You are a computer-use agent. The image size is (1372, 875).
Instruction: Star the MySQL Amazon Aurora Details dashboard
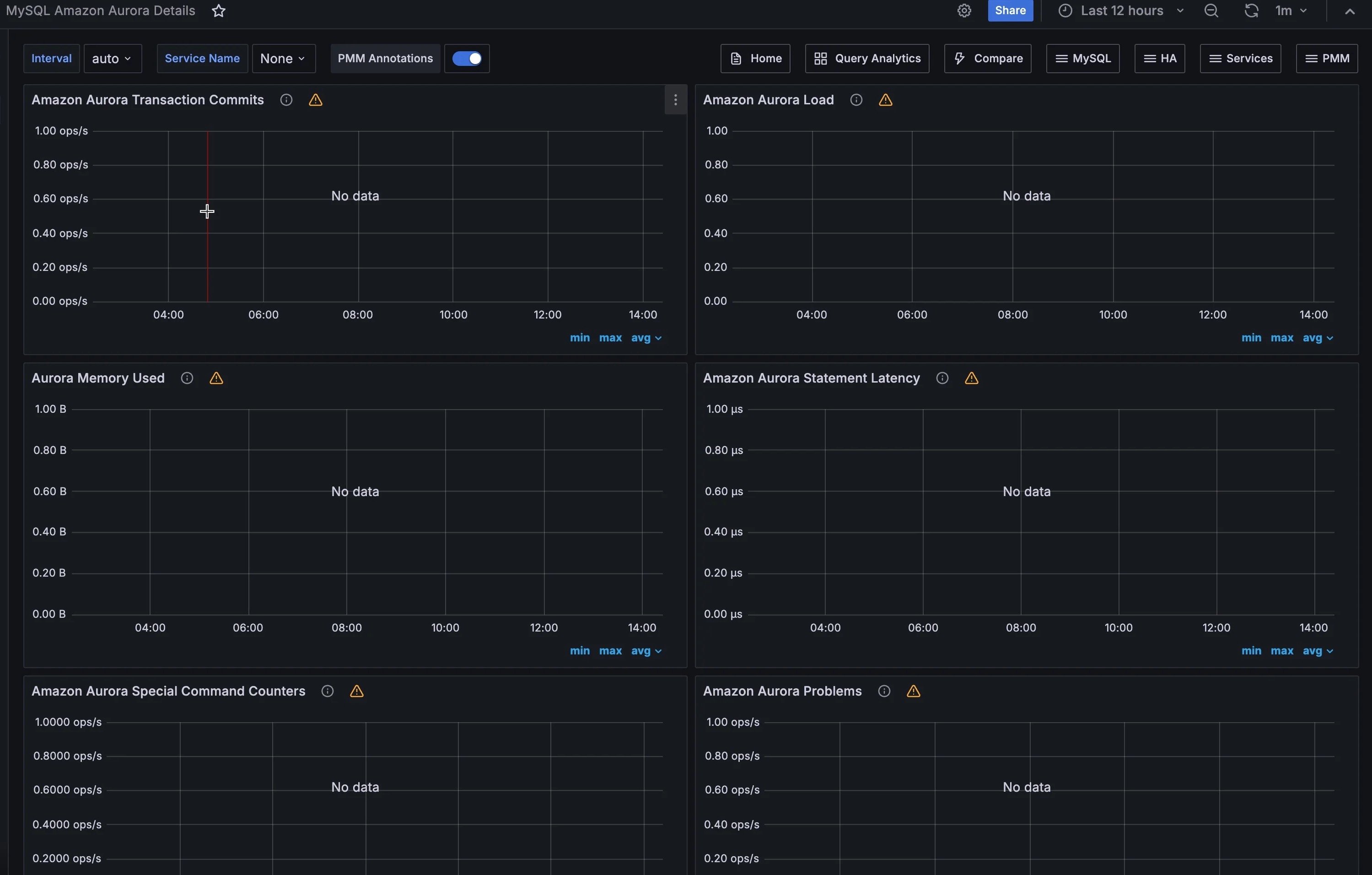click(x=219, y=11)
